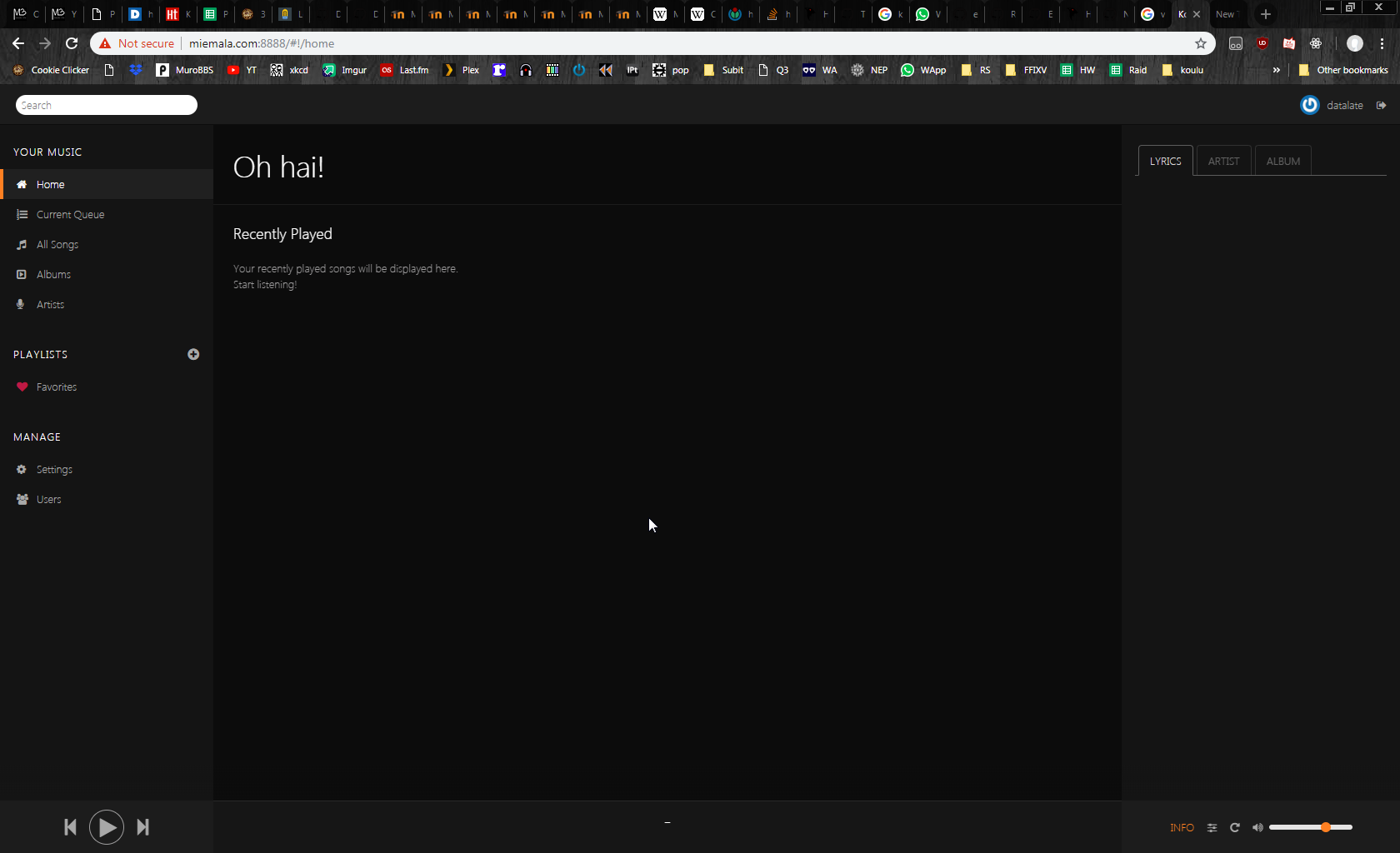This screenshot has height=853, width=1400.
Task: Click the search input field
Action: point(107,105)
